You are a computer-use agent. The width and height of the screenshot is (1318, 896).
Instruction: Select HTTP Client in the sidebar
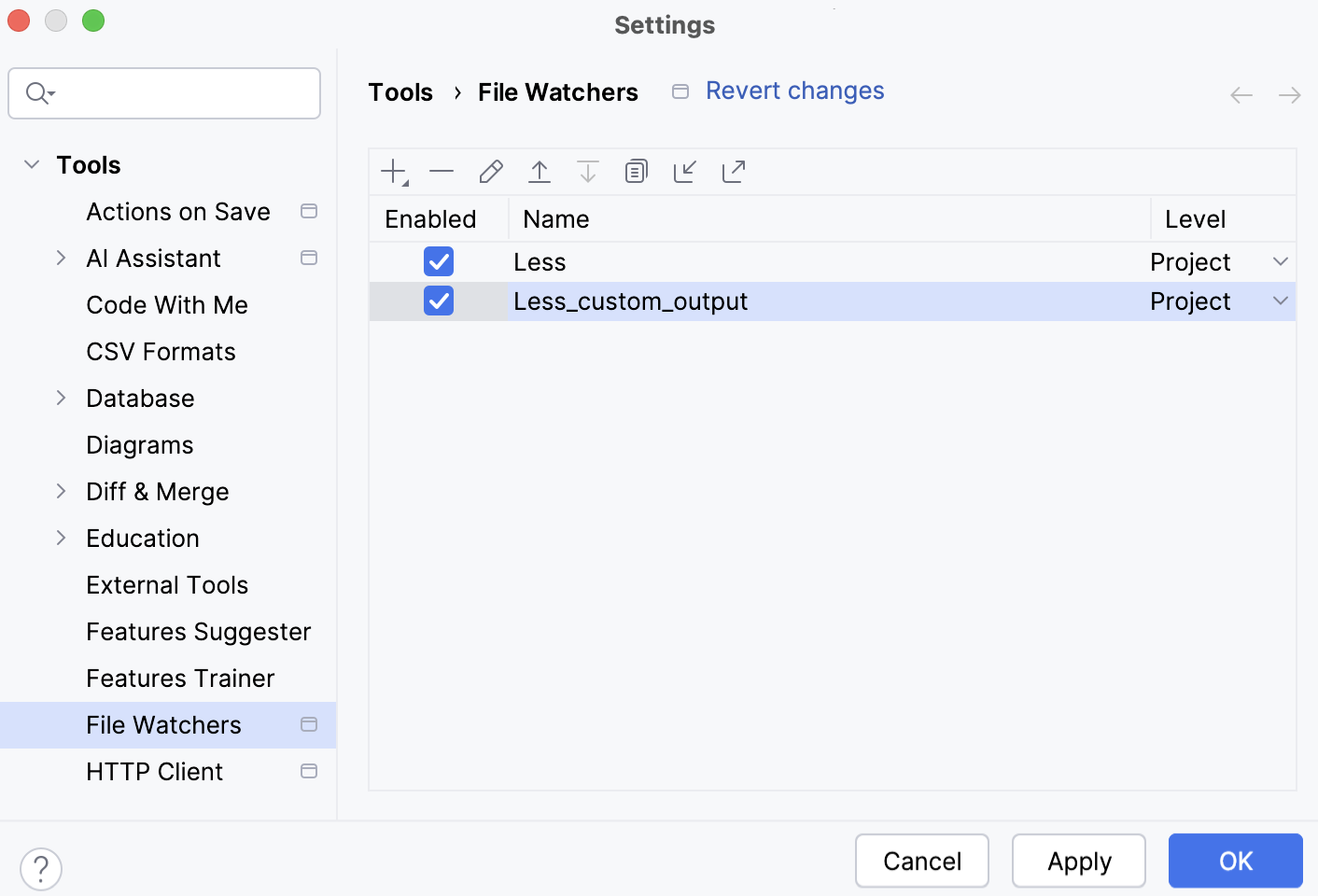pyautogui.click(x=154, y=771)
